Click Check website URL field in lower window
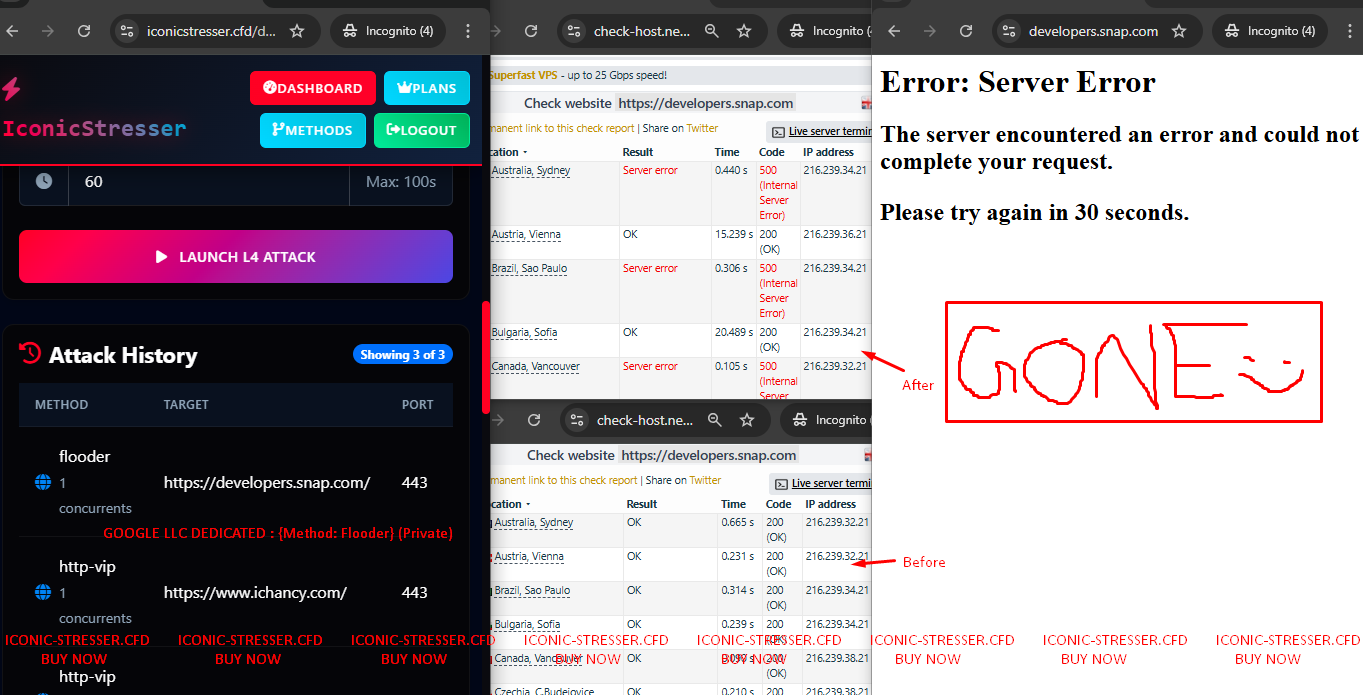The height and width of the screenshot is (695, 1363). tap(709, 455)
